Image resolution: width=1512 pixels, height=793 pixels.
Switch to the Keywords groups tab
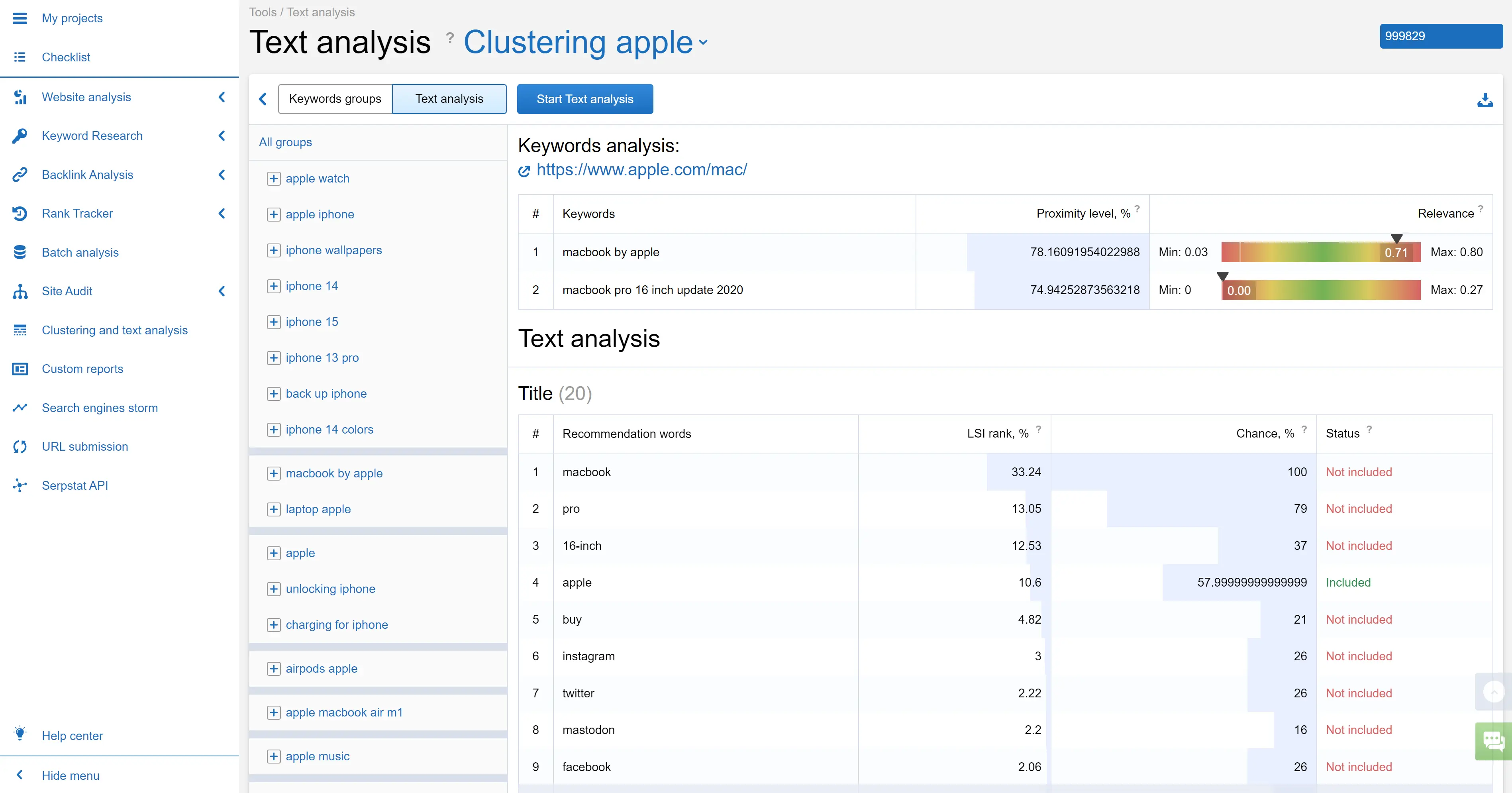pos(335,99)
